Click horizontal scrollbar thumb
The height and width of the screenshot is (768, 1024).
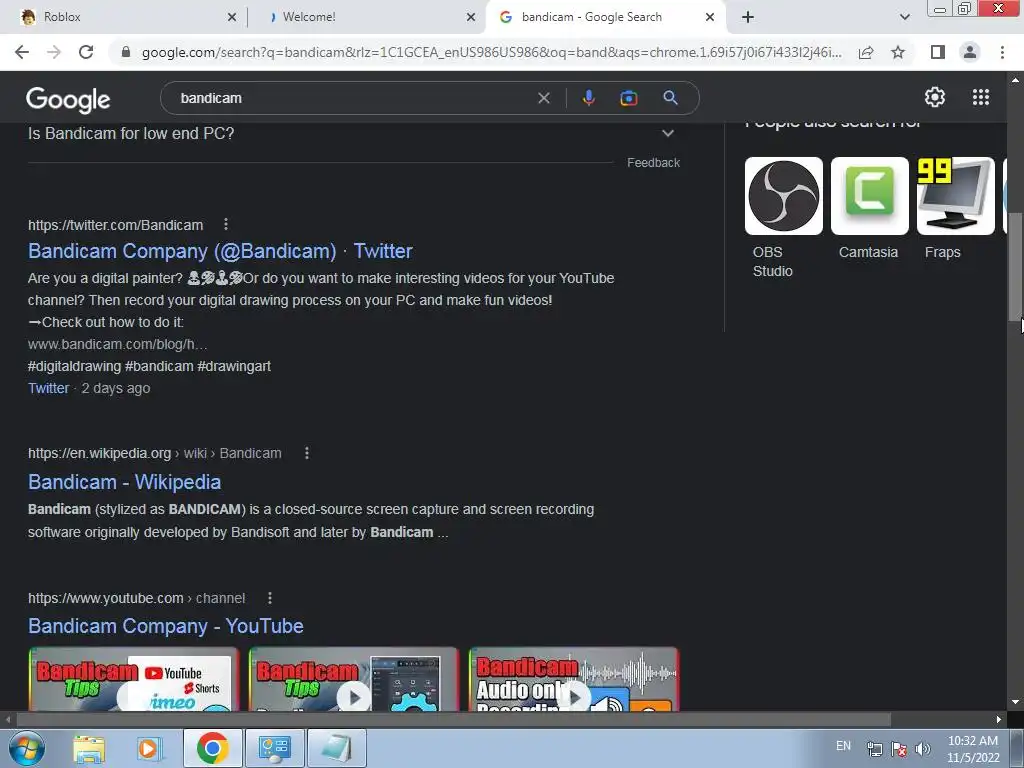tap(453, 720)
